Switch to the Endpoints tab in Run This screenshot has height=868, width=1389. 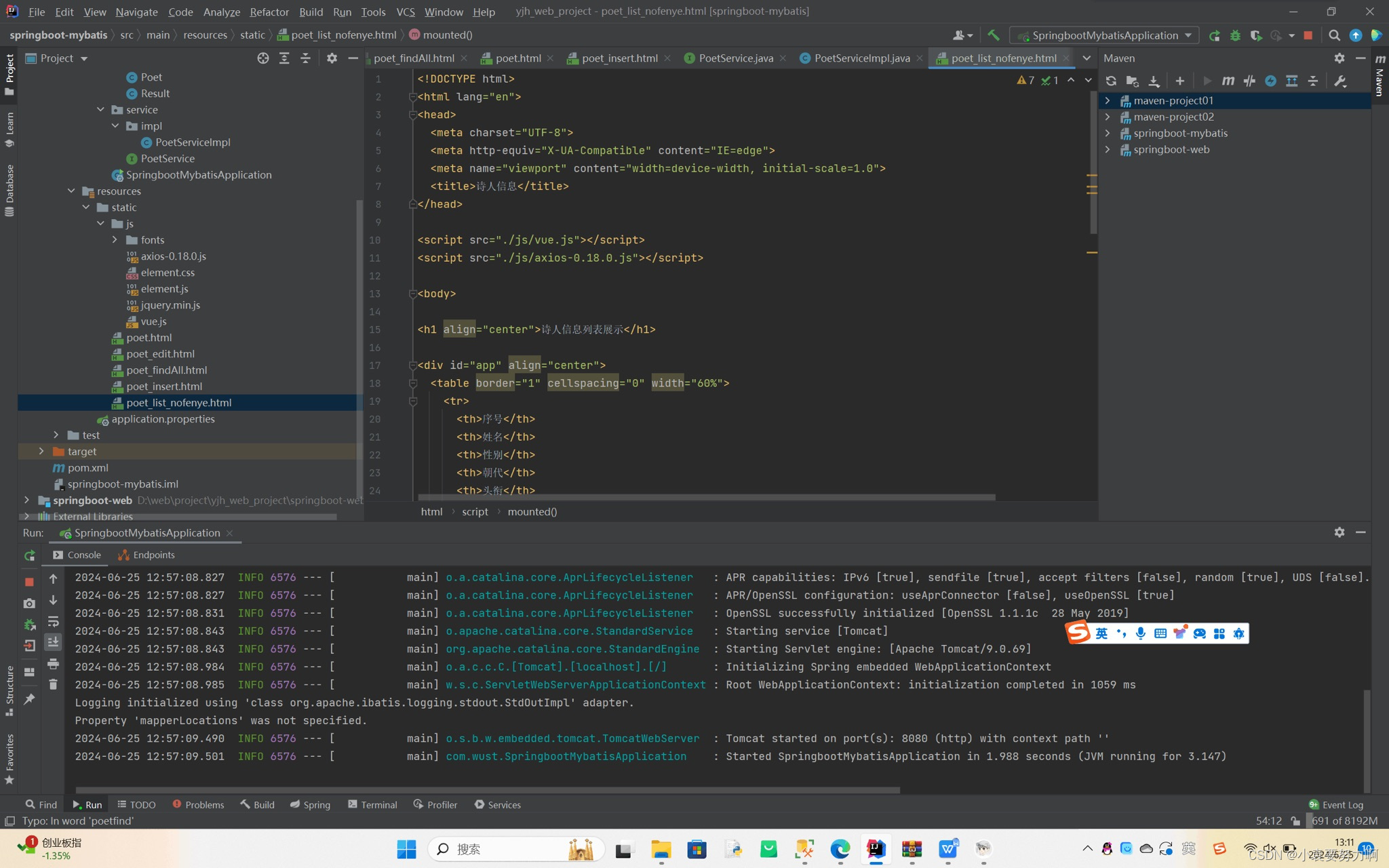click(146, 555)
